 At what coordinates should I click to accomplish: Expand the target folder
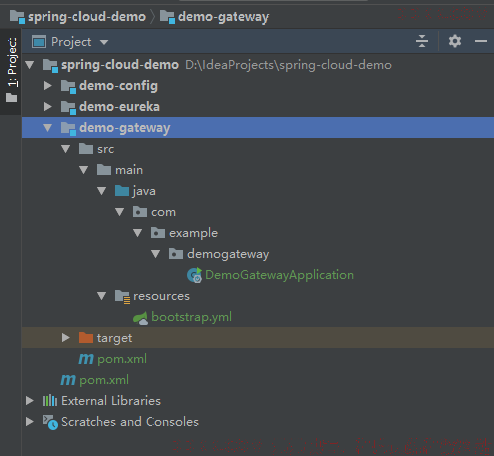pos(66,338)
